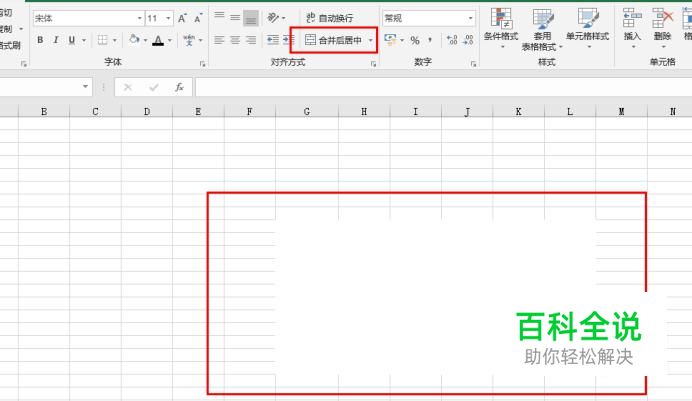Image resolution: width=692 pixels, height=401 pixels.
Task: Open the 数字 group dialog launcher
Action: (474, 64)
